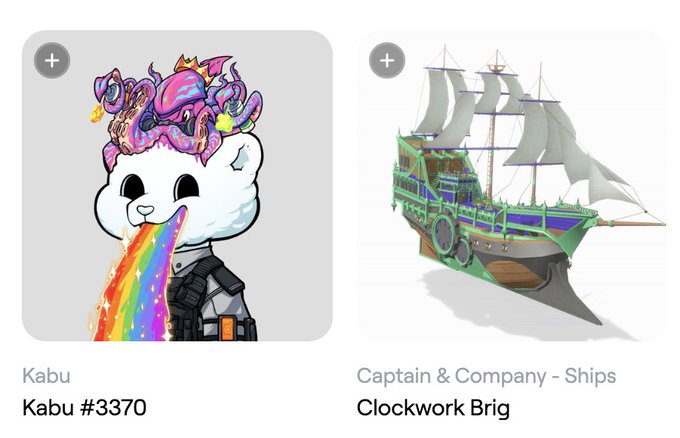Open Captain & Company - Ships collection
Image resolution: width=680 pixels, height=438 pixels.
(x=486, y=376)
